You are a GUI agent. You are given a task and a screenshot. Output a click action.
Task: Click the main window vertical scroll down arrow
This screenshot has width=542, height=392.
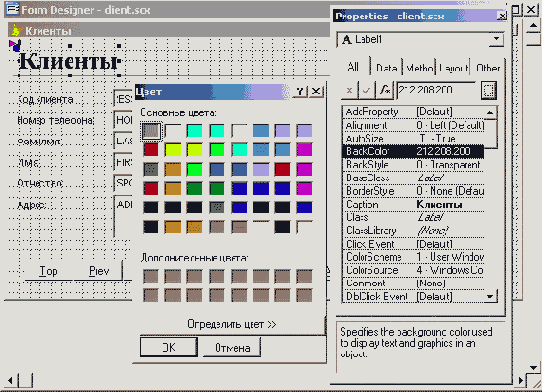click(x=533, y=367)
